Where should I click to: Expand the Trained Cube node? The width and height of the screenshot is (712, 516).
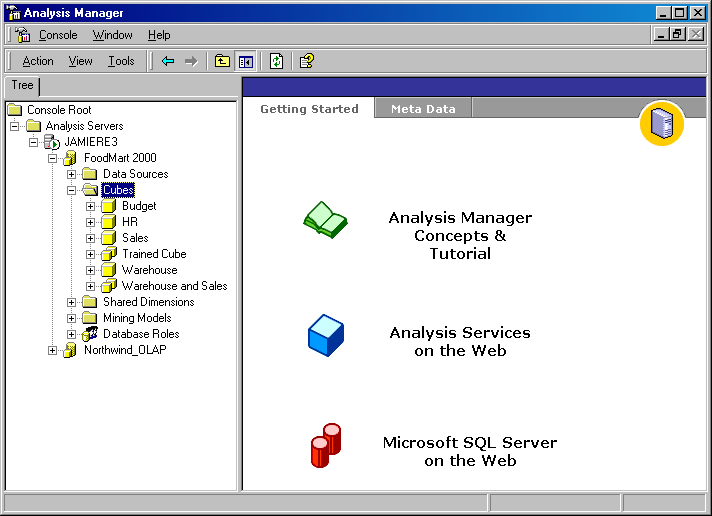click(x=90, y=254)
